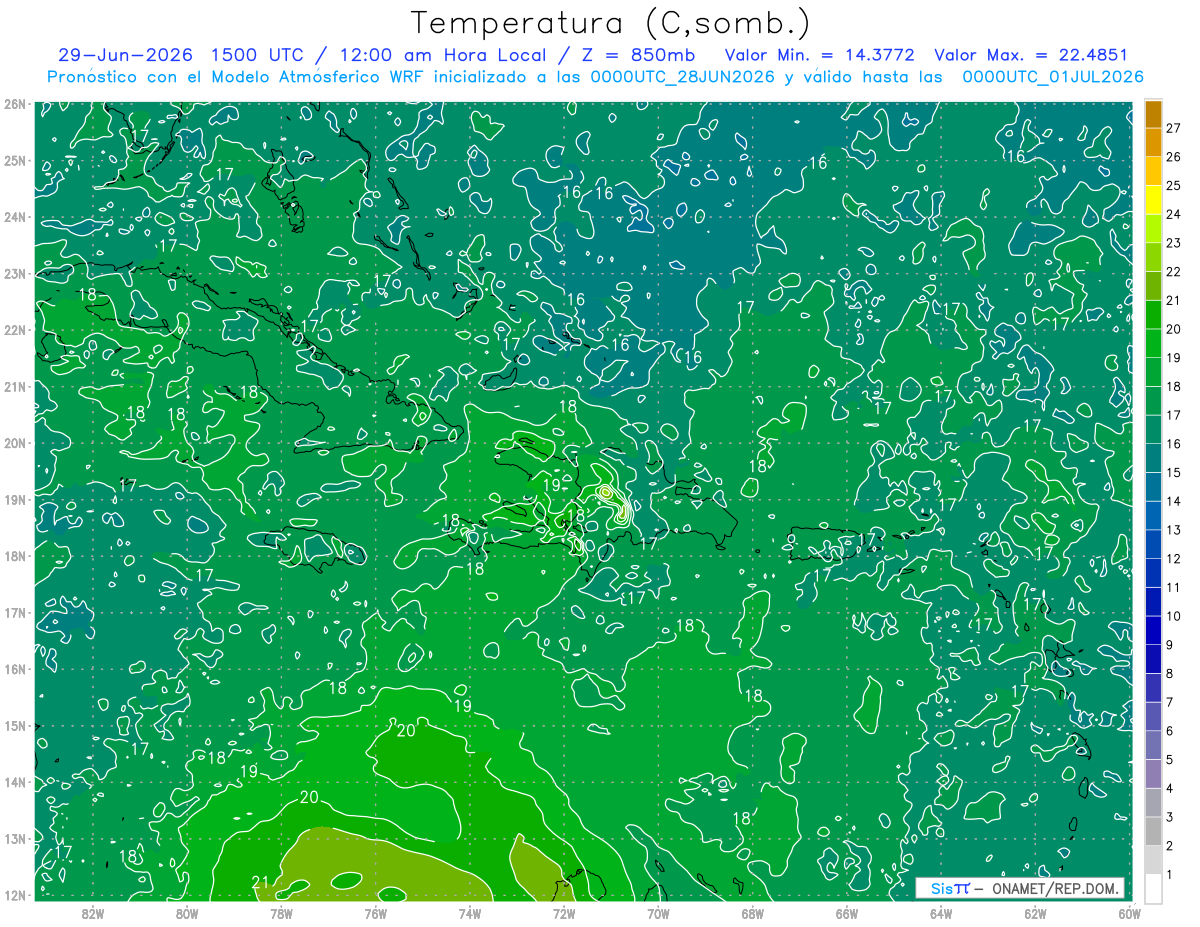Click the 14N latitude label
This screenshot has height=927, width=1200.
[15, 782]
